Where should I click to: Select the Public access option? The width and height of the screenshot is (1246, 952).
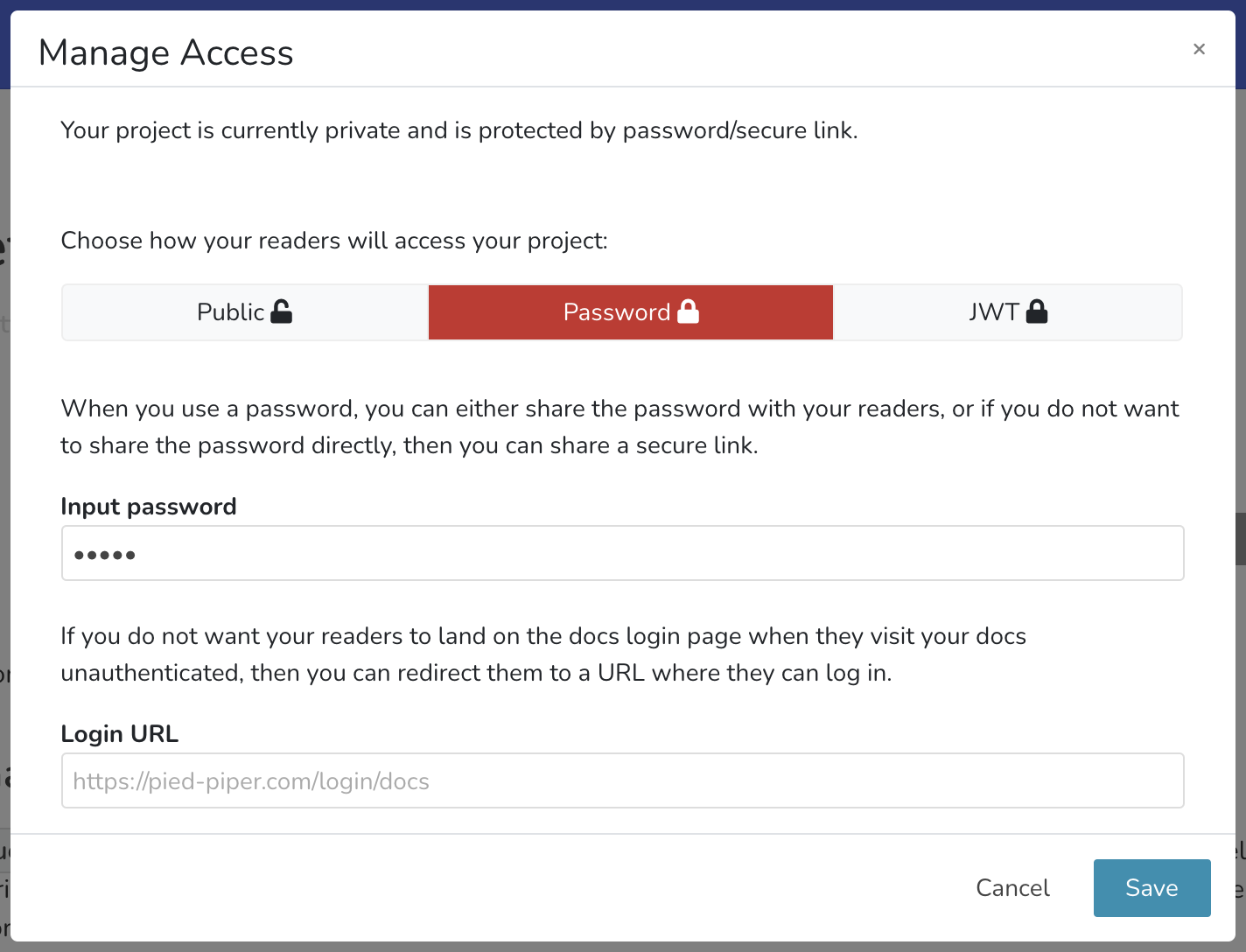232,312
